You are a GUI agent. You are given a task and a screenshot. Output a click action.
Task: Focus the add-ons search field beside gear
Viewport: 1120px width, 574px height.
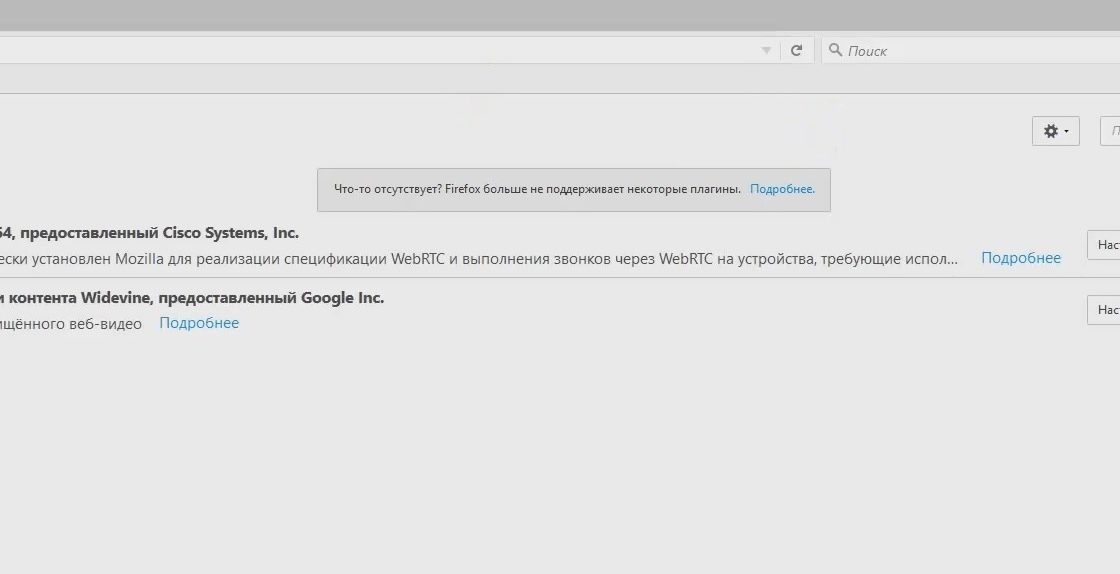1111,131
